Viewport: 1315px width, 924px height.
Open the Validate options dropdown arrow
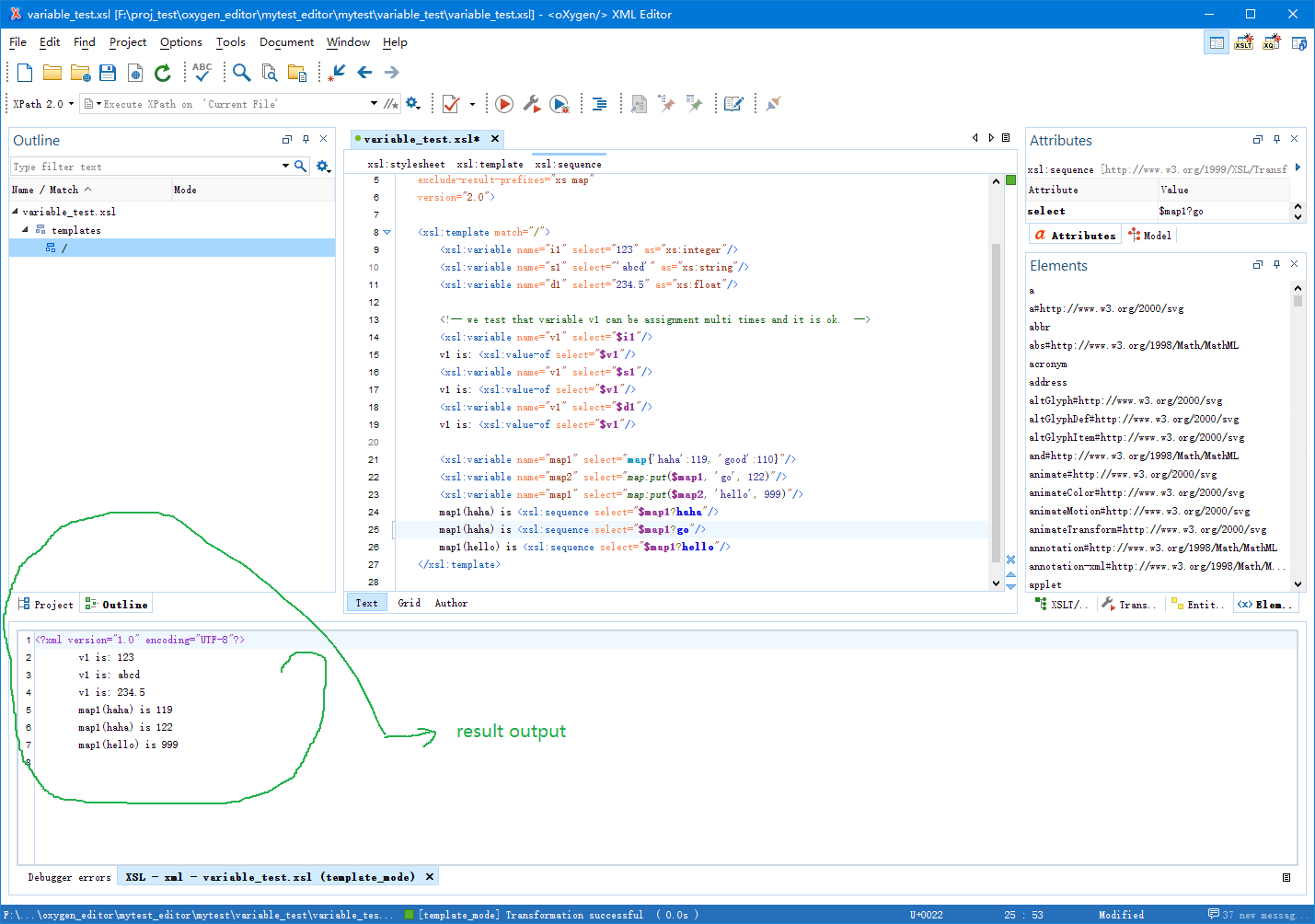click(472, 104)
